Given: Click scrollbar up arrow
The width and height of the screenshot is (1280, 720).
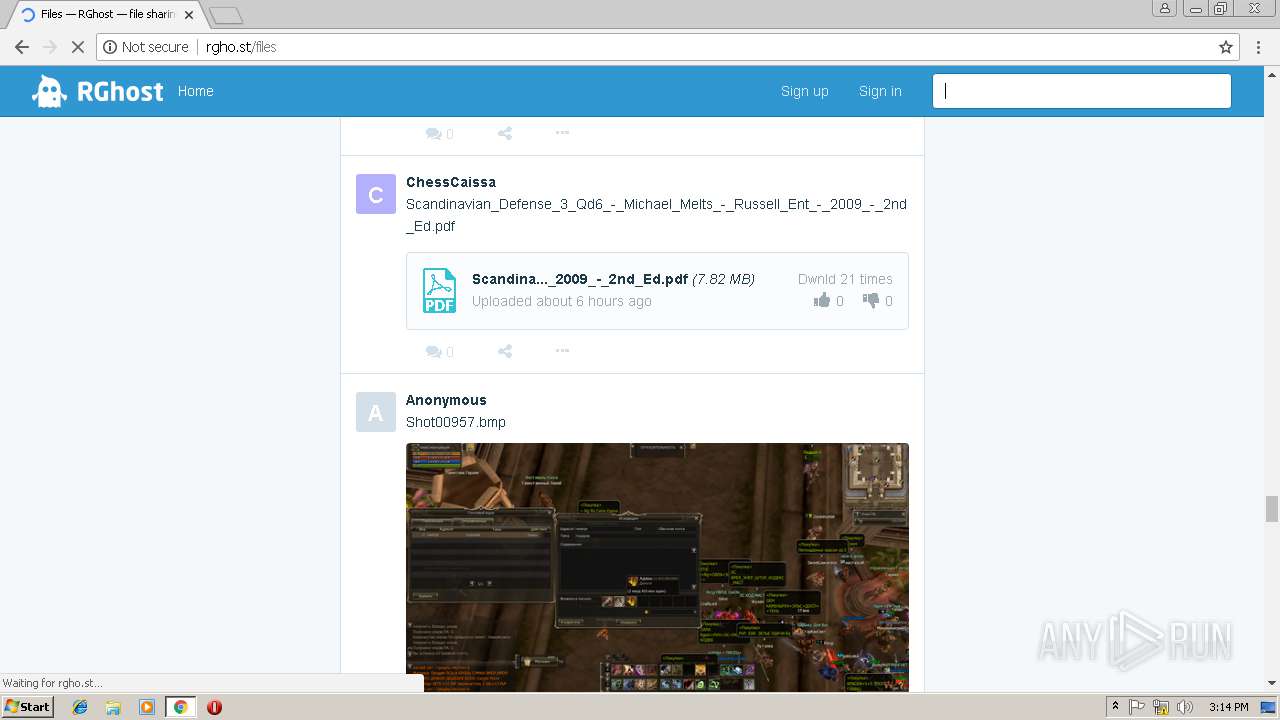Looking at the screenshot, I should [x=1272, y=73].
